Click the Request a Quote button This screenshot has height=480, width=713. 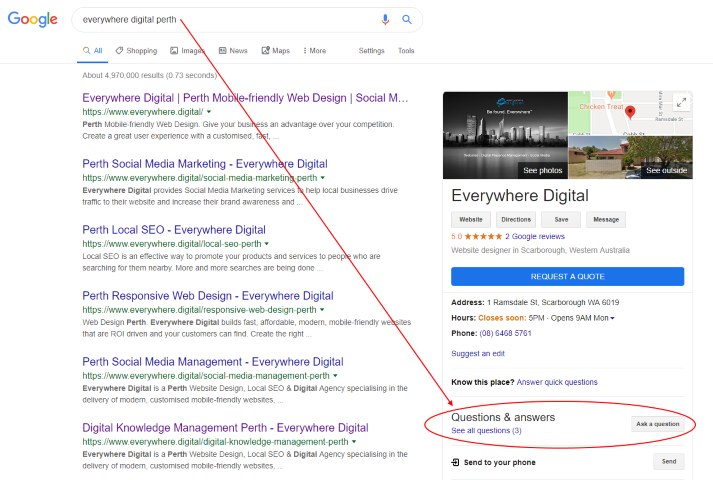567,276
